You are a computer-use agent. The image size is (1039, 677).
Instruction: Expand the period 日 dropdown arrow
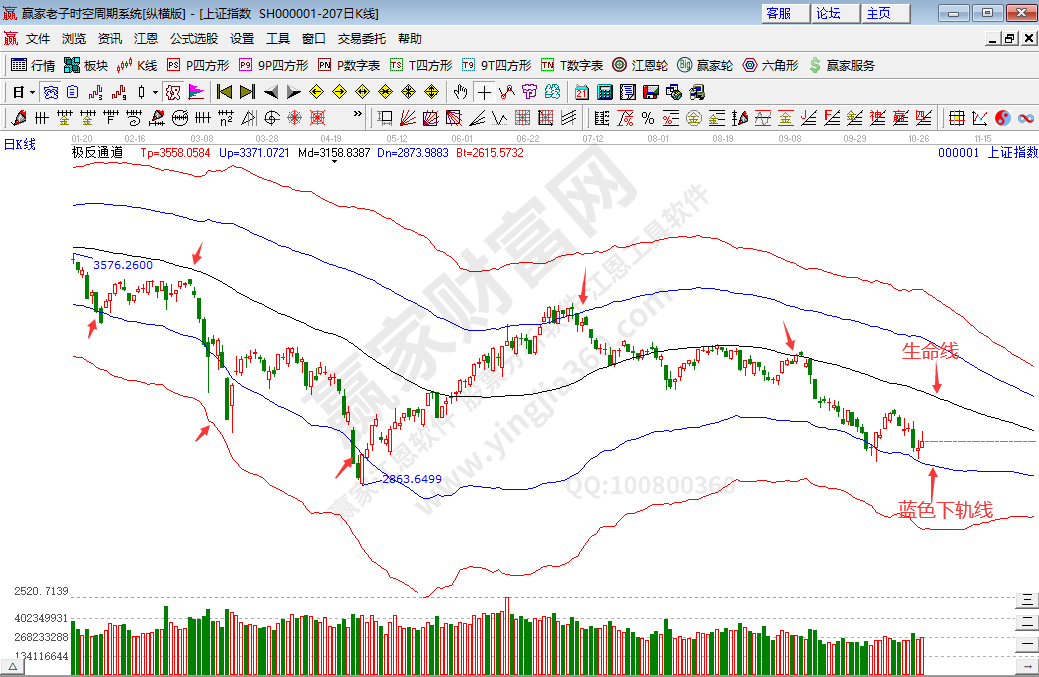coord(32,92)
